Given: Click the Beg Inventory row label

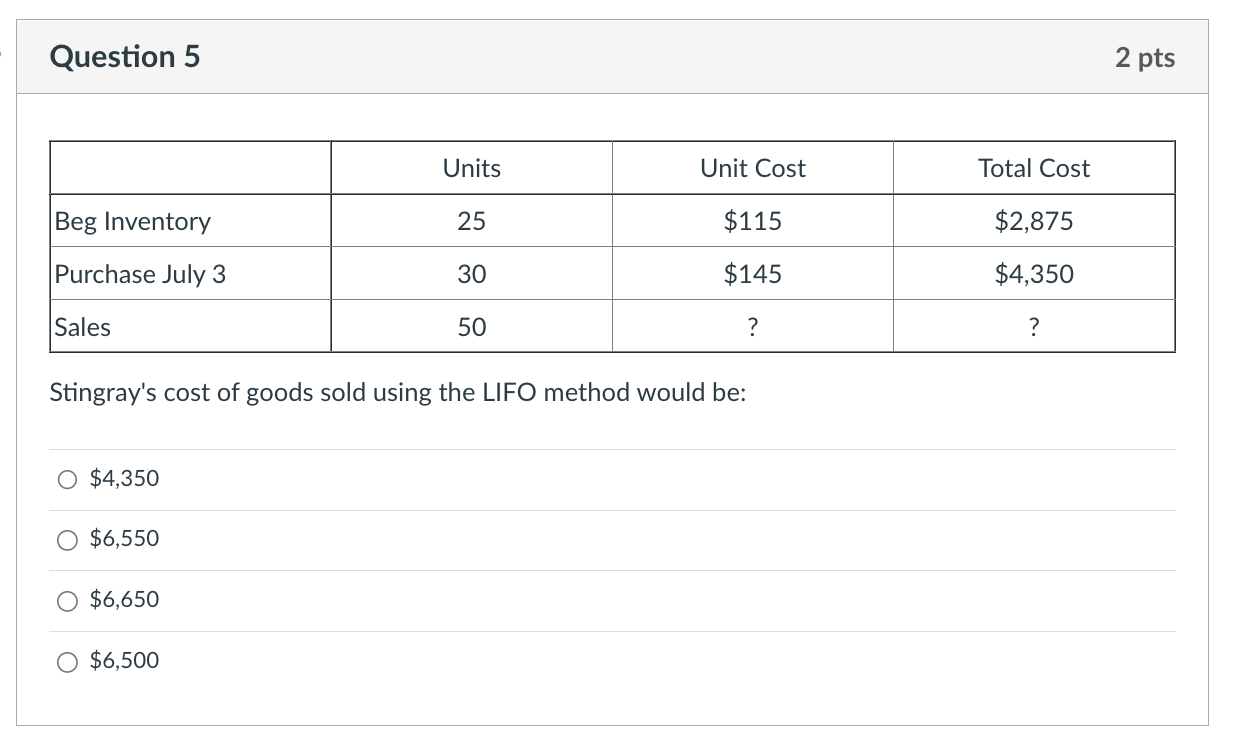Looking at the screenshot, I should 133,221.
